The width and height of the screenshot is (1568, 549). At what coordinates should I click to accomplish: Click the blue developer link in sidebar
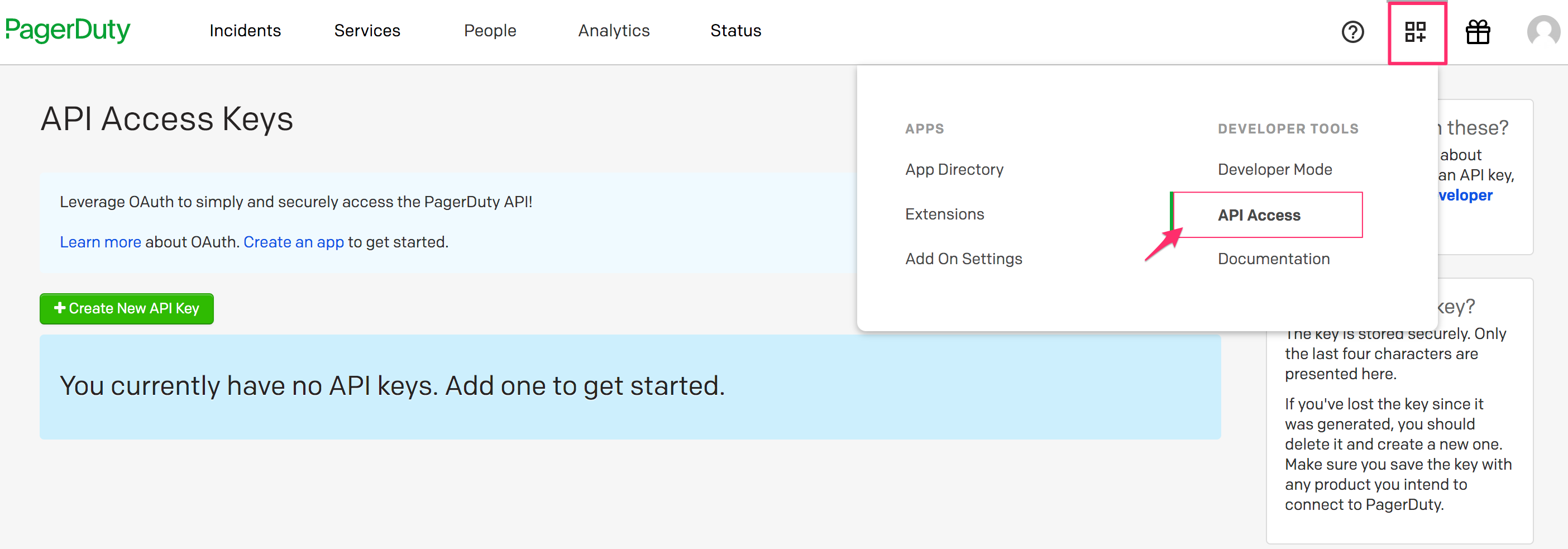coord(1465,196)
